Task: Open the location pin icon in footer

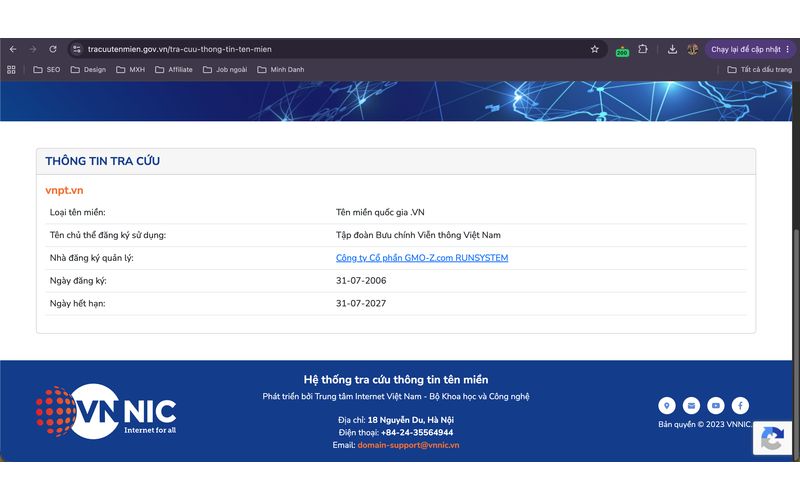Action: click(x=666, y=406)
